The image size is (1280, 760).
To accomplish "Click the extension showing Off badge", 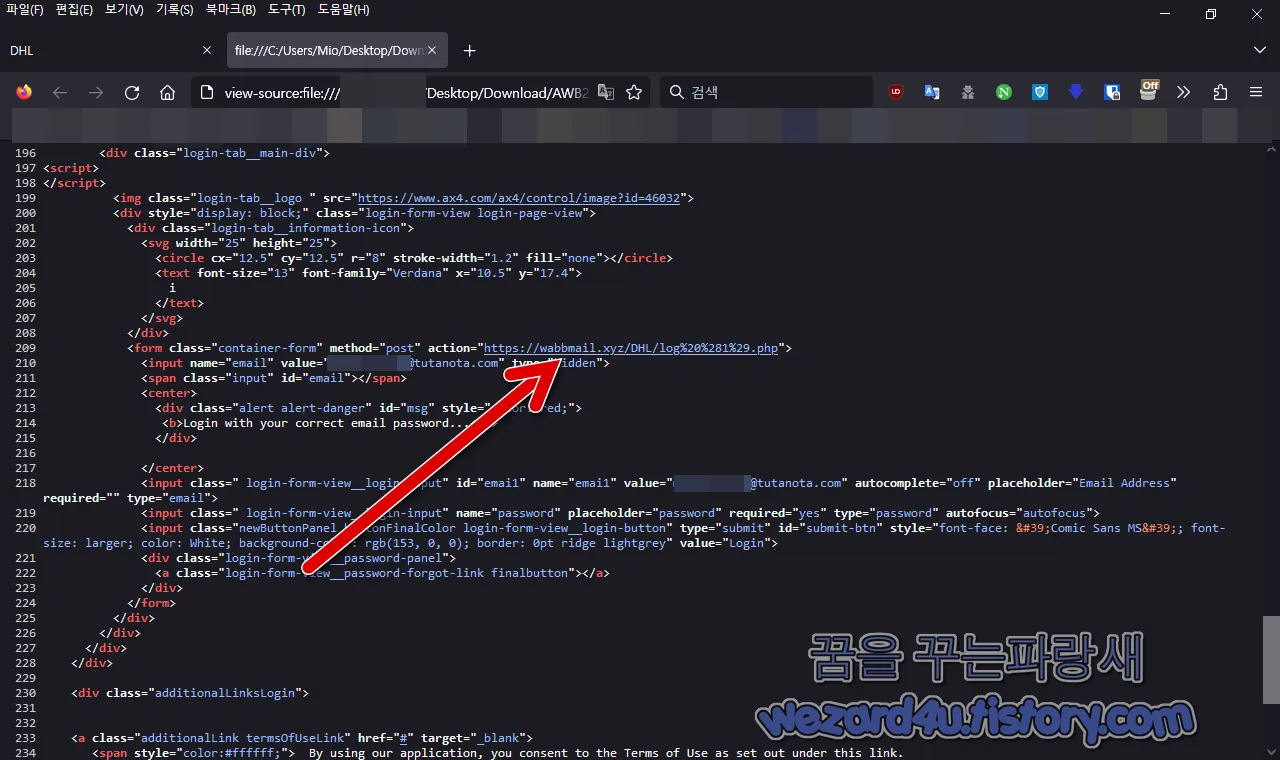I will (x=1148, y=90).
